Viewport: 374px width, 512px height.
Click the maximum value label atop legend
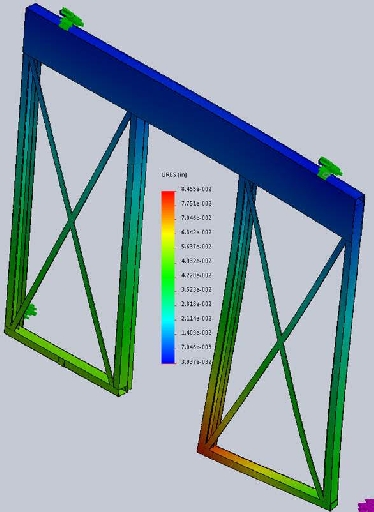point(196,189)
